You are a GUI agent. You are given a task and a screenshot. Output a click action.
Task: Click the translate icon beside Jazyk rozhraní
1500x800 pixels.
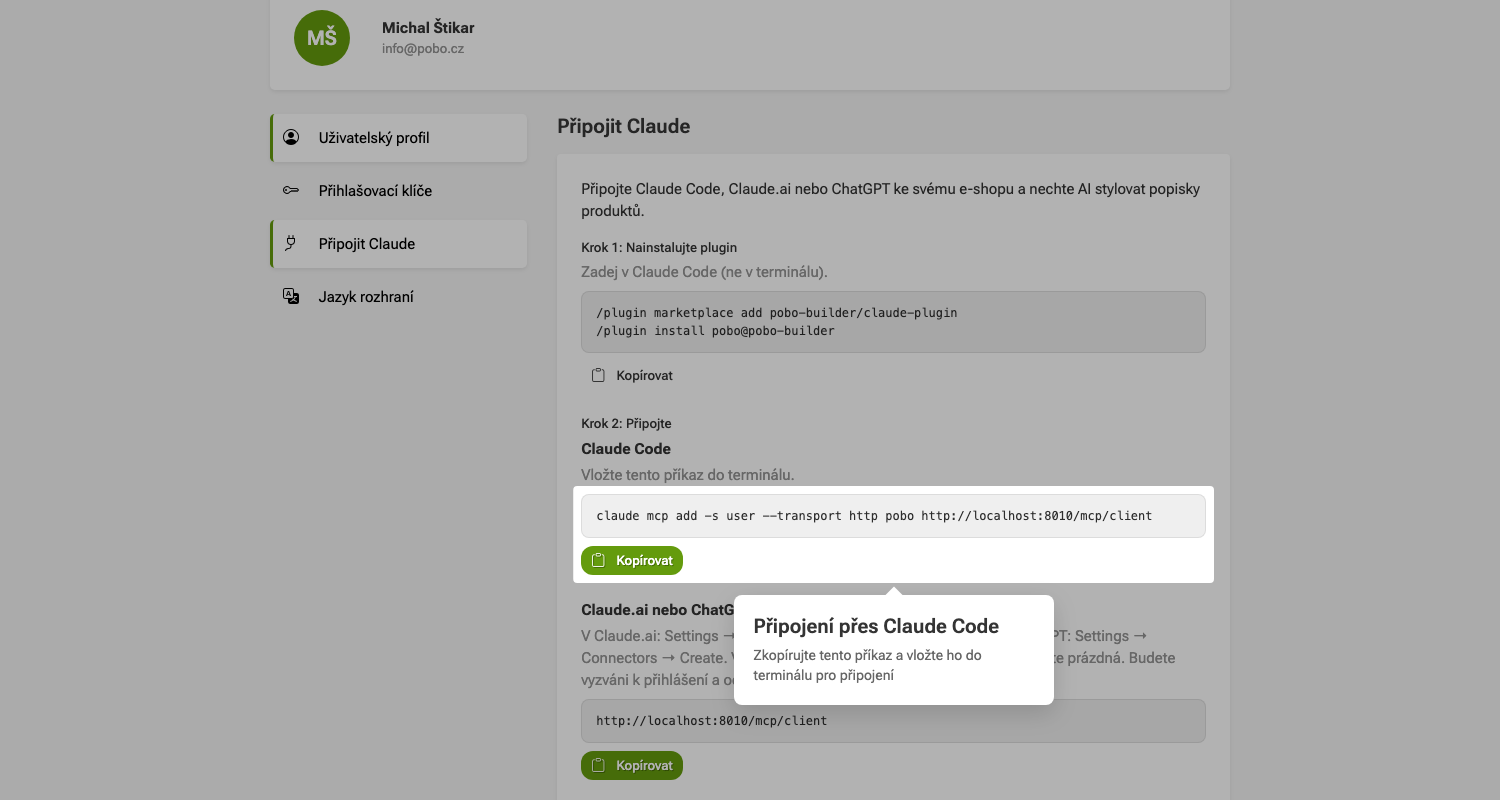click(291, 296)
